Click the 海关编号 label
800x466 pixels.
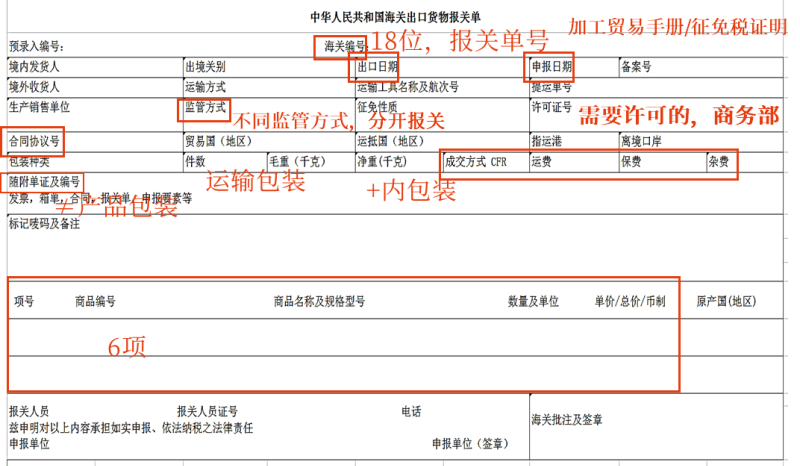click(345, 46)
